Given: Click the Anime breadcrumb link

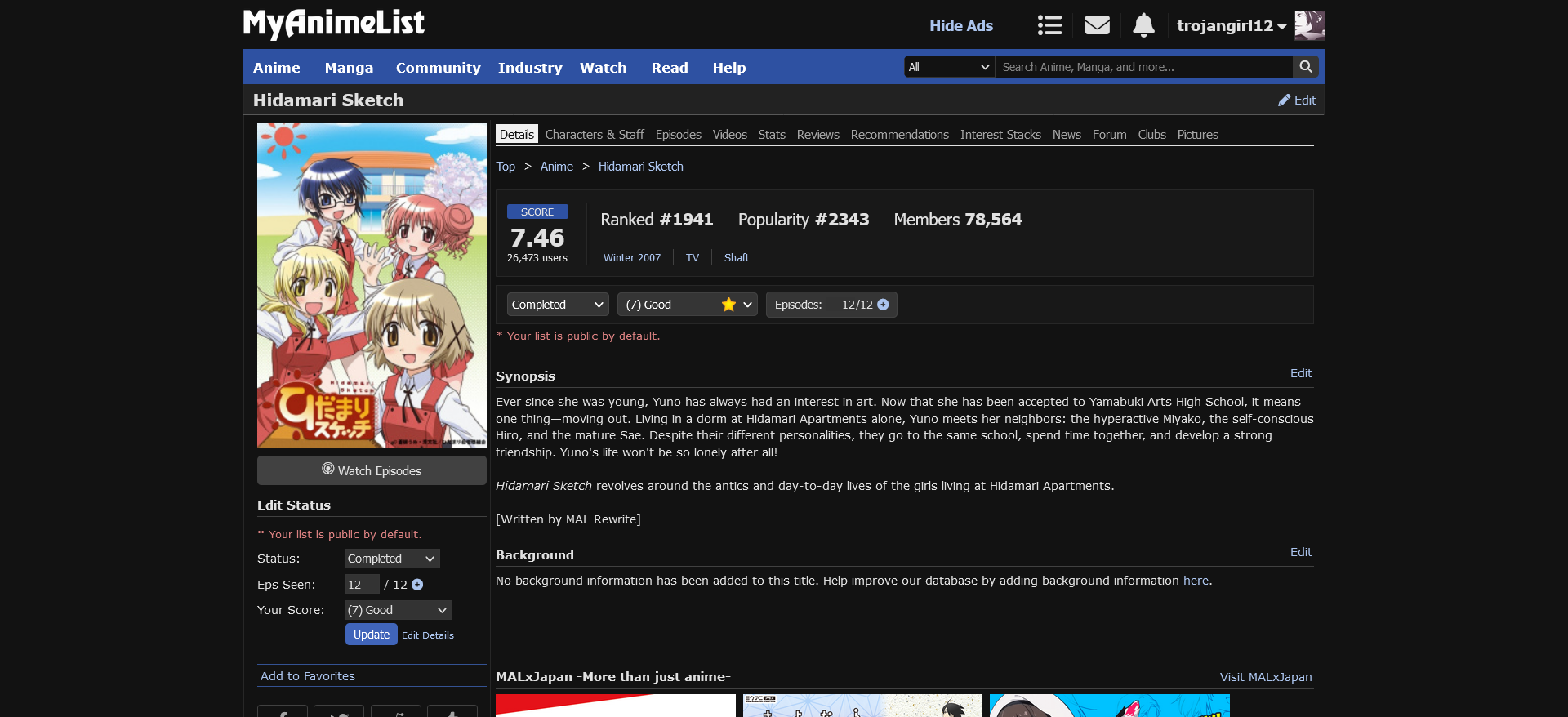Looking at the screenshot, I should (557, 167).
